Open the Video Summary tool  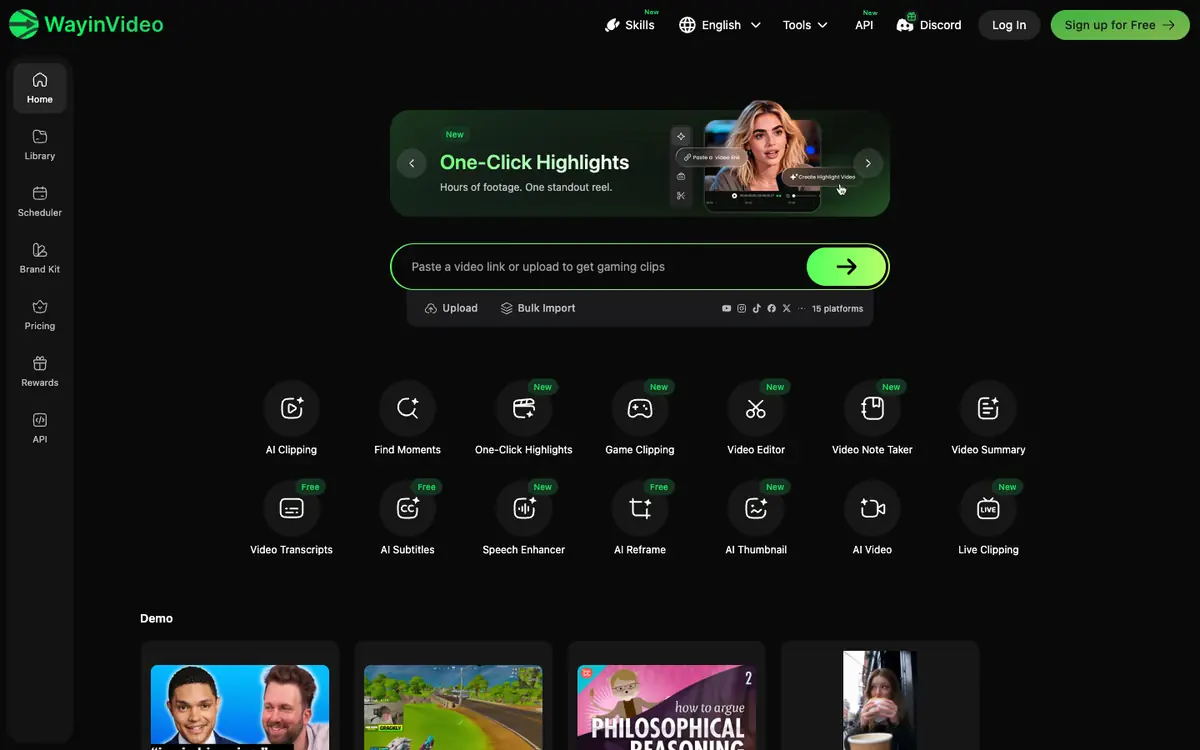tap(988, 408)
